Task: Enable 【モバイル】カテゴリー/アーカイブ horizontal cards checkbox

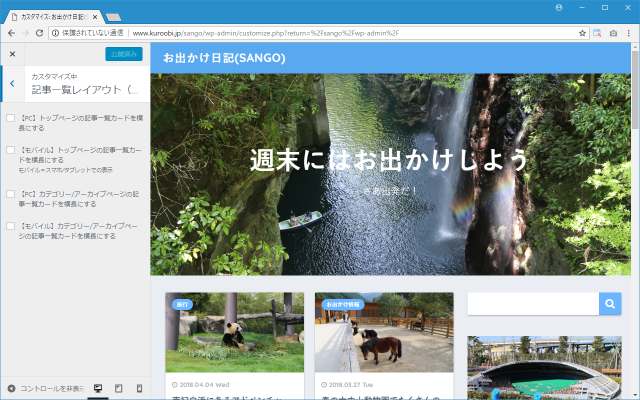Action: pyautogui.click(x=11, y=226)
